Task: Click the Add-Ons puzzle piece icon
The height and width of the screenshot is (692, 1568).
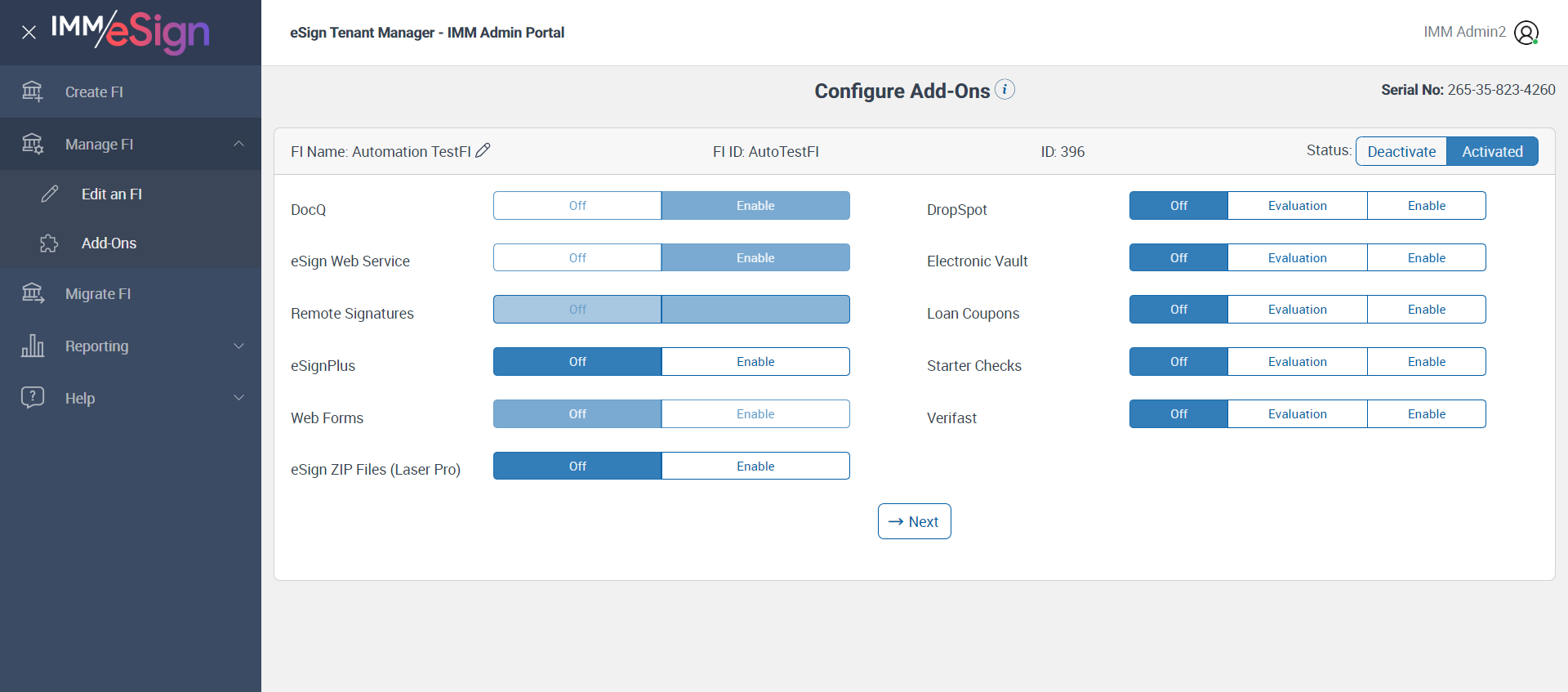Action: click(x=49, y=243)
